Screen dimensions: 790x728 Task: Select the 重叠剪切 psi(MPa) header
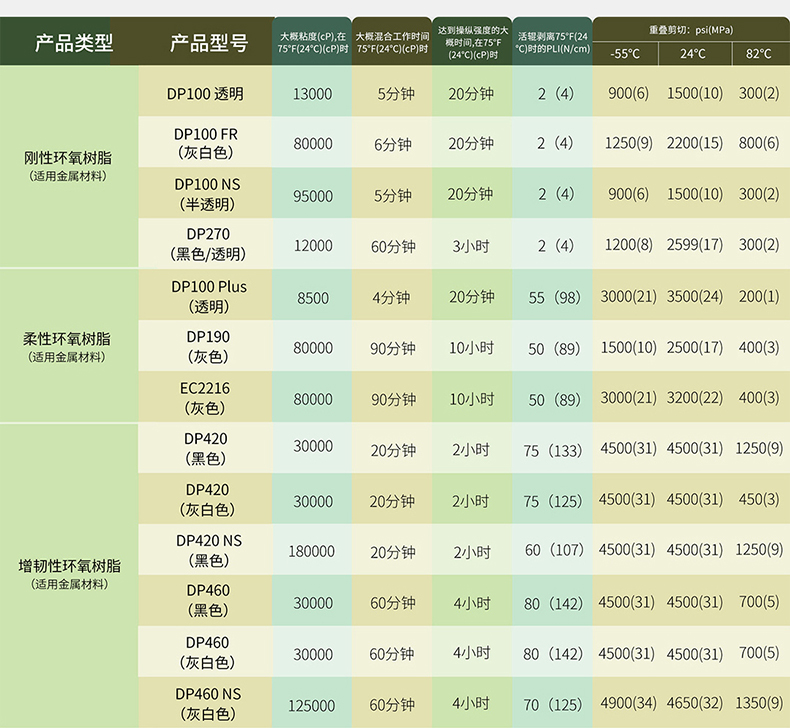tap(690, 29)
